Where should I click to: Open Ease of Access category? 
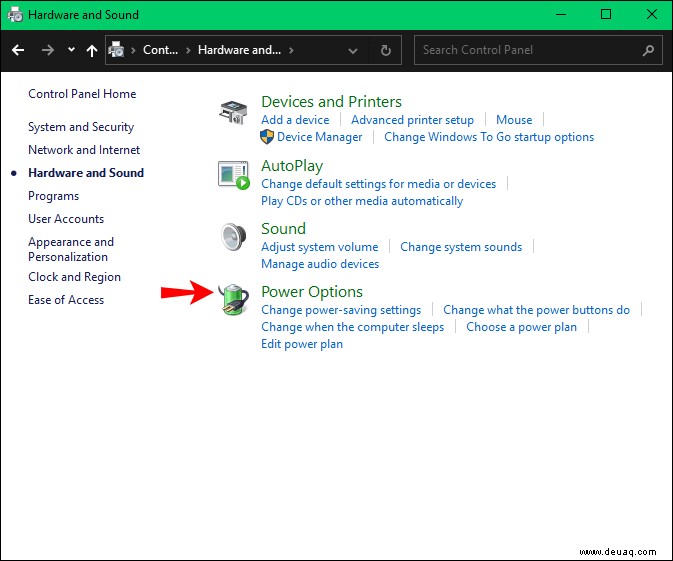tap(66, 300)
